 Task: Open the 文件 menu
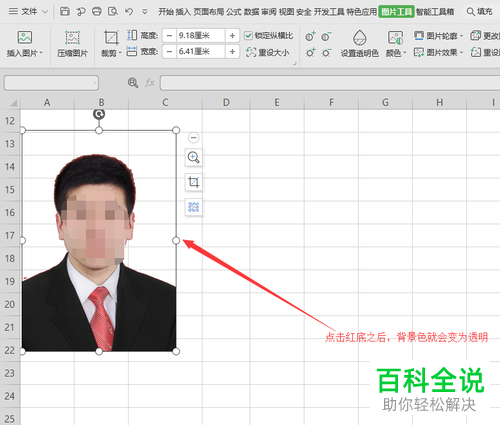pos(29,12)
